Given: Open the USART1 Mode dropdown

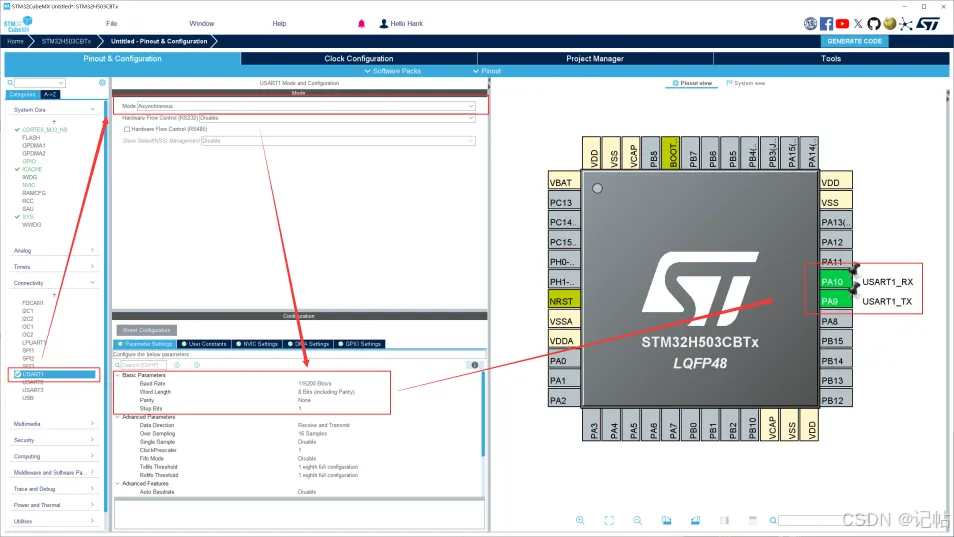Looking at the screenshot, I should click(x=306, y=106).
